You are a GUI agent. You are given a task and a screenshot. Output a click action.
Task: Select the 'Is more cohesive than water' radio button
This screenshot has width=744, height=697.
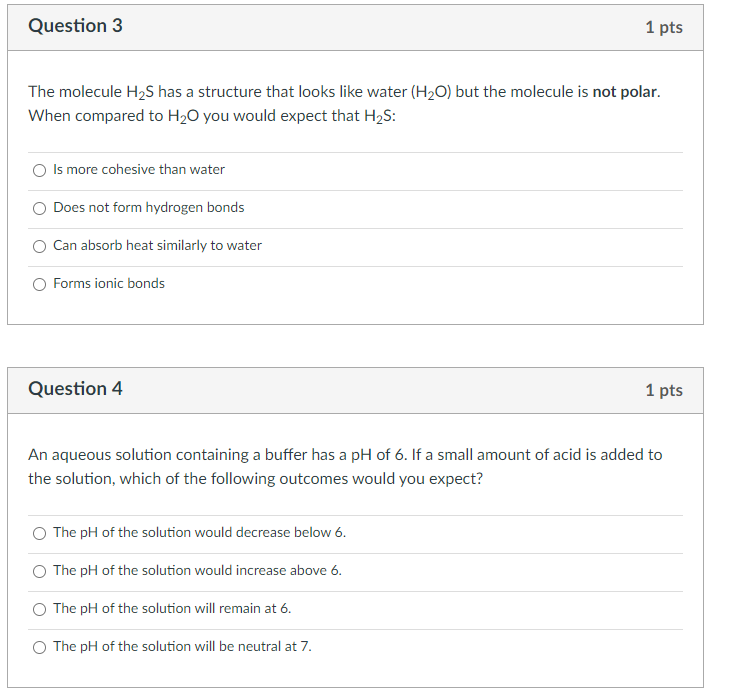coord(39,170)
